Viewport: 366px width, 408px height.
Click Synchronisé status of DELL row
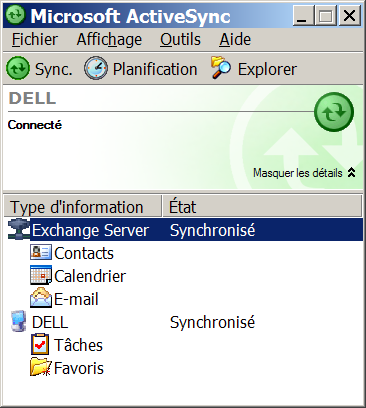212,322
